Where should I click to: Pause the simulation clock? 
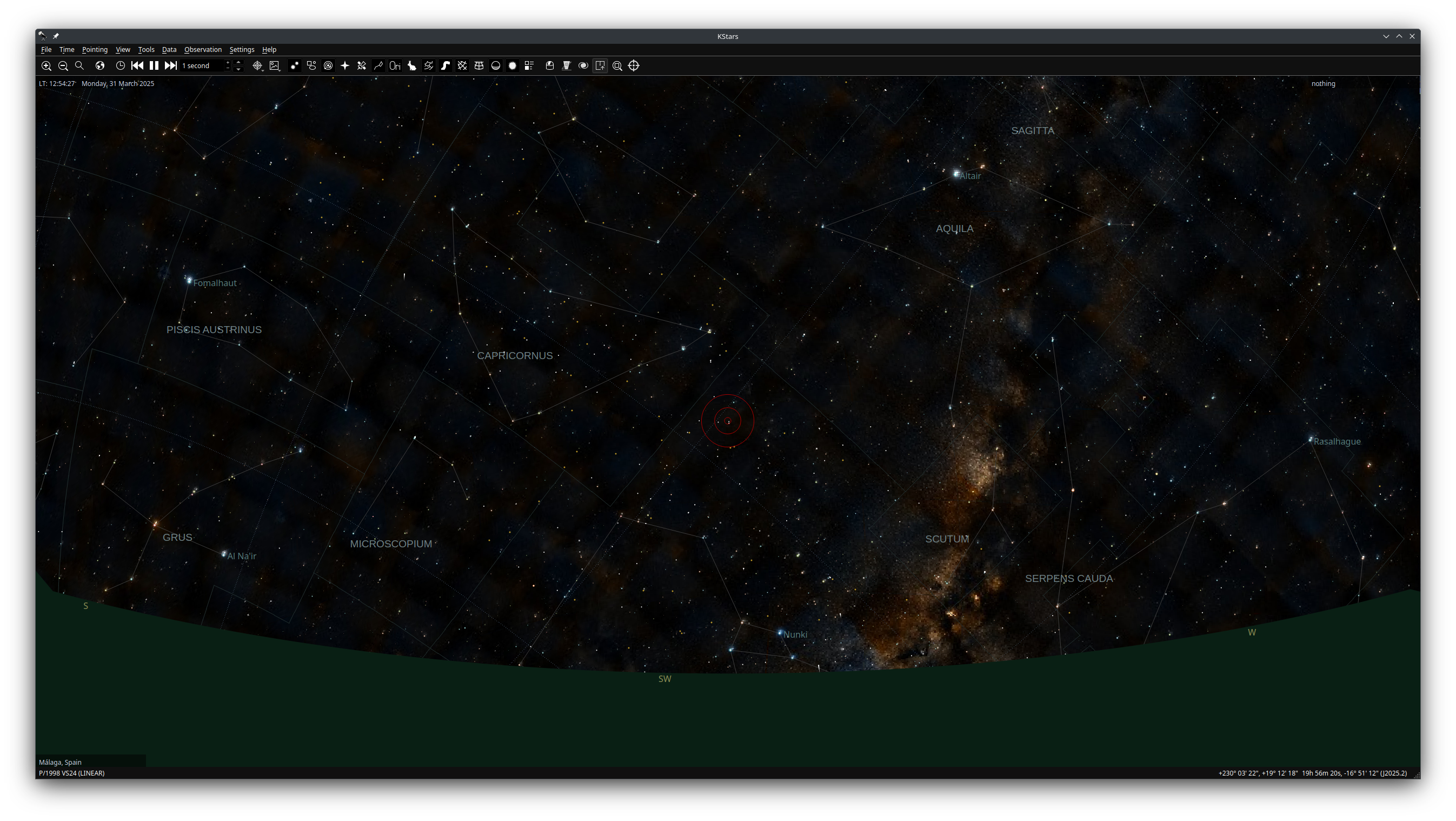[154, 65]
